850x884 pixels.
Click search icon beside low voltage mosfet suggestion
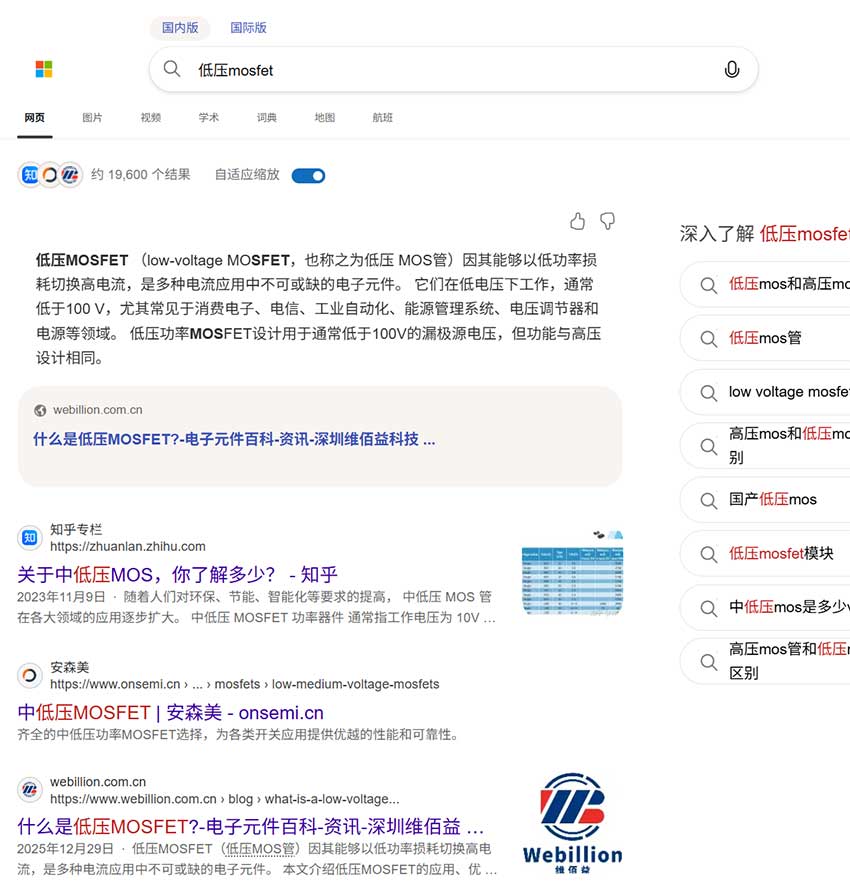(x=709, y=393)
